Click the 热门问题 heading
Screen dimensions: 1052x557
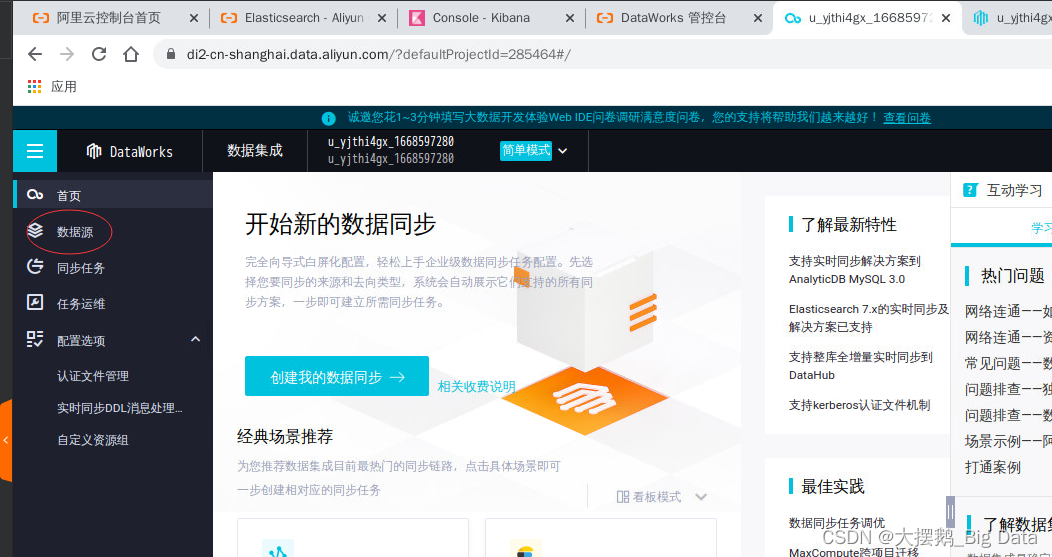(1012, 275)
